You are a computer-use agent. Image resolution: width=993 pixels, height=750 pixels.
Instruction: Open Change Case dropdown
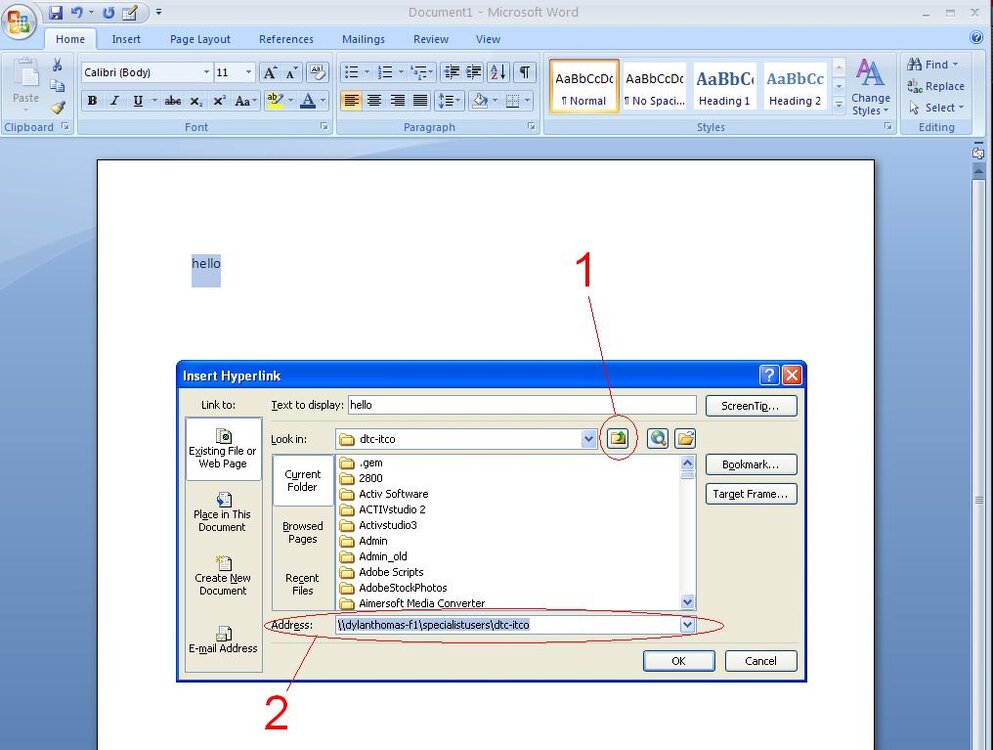tap(244, 101)
